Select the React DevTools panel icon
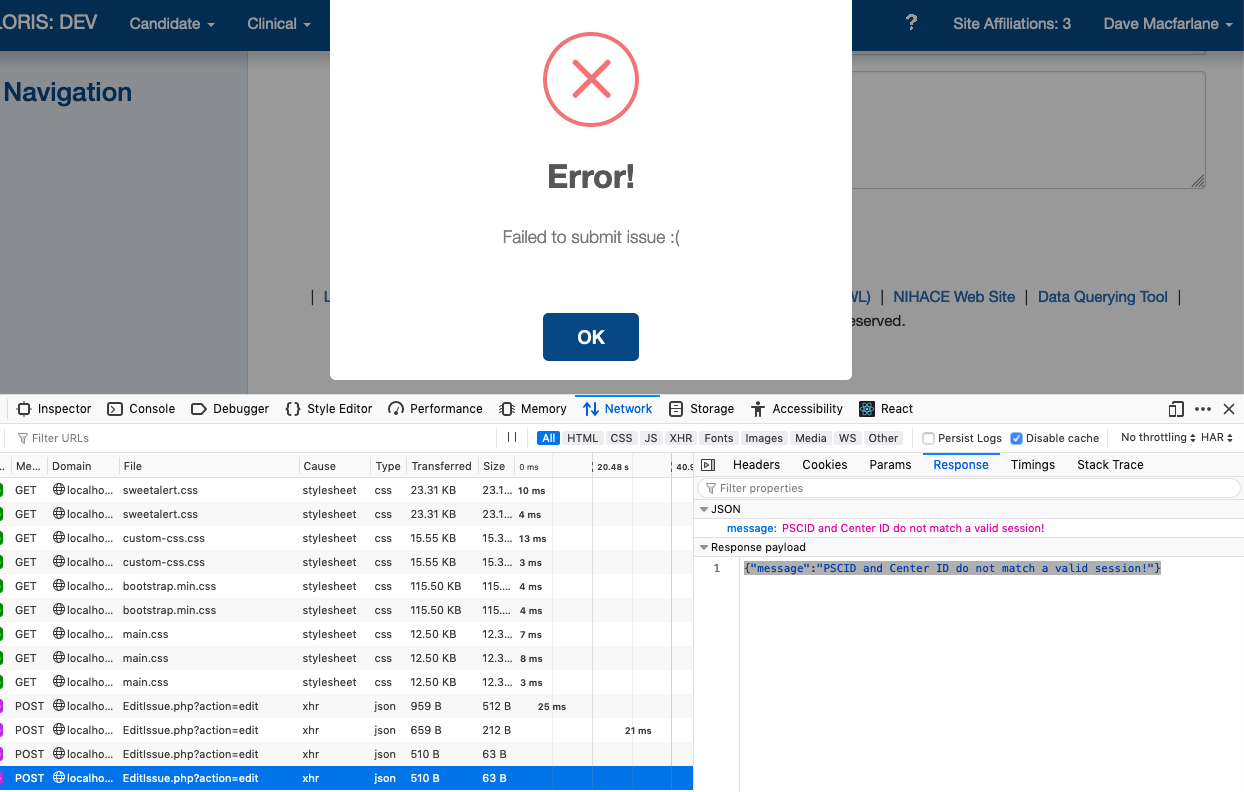Image resolution: width=1244 pixels, height=792 pixels. click(866, 408)
